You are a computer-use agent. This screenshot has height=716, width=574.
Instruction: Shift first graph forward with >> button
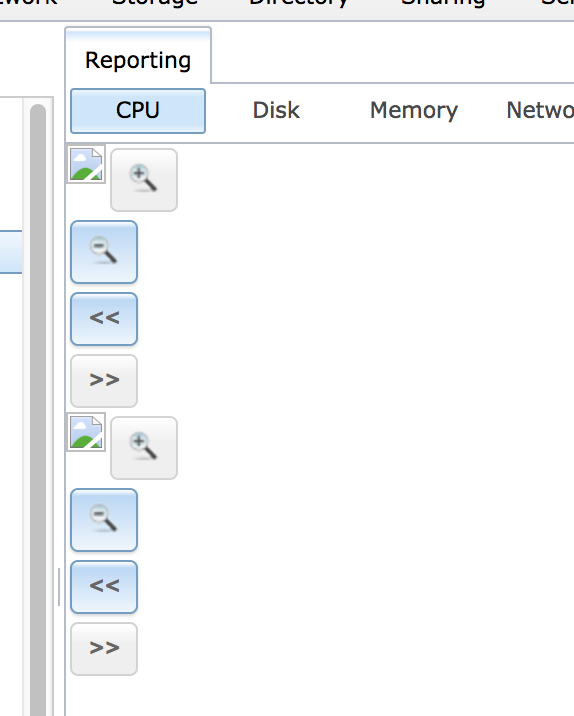pyautogui.click(x=104, y=381)
